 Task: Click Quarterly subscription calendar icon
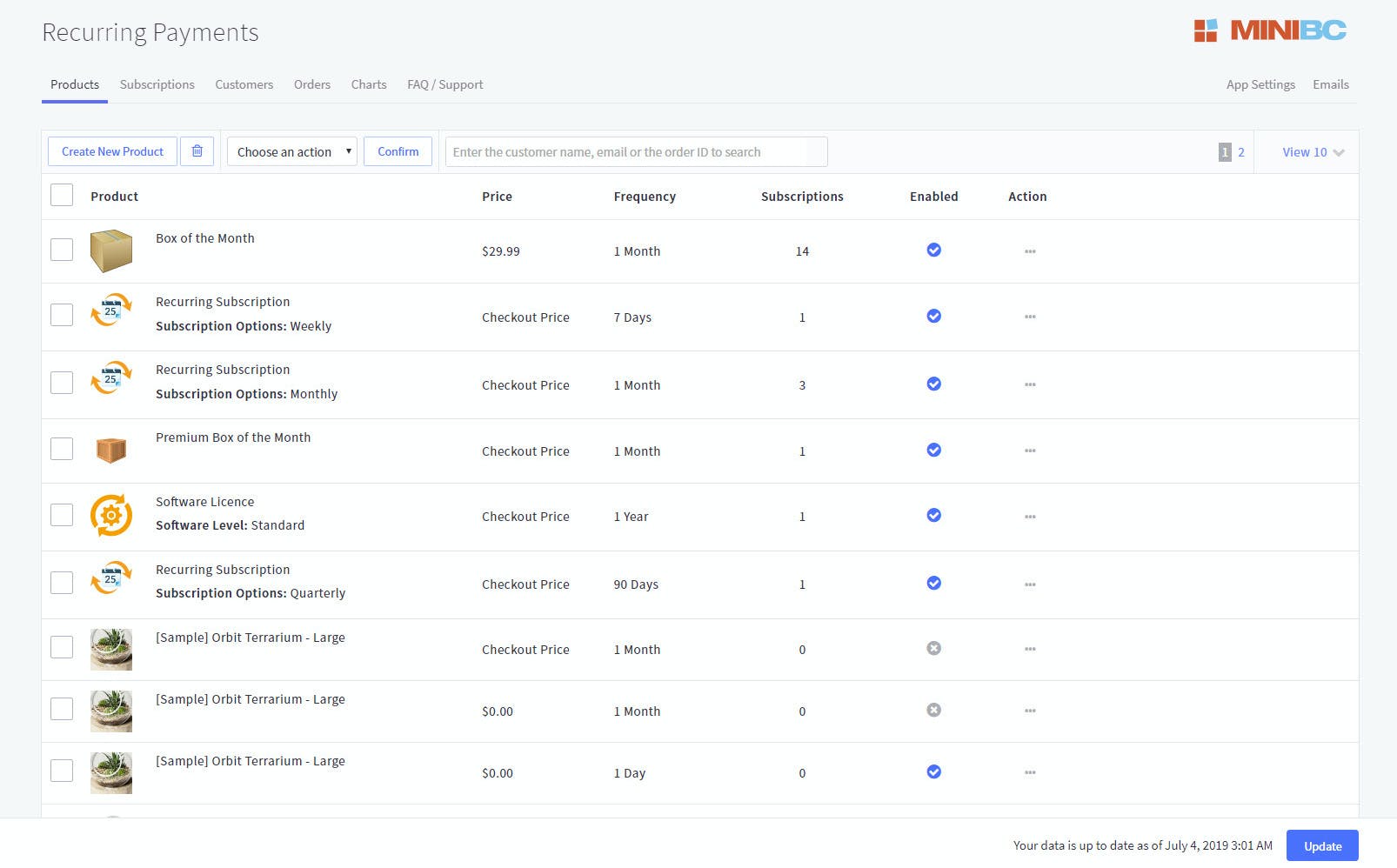111,578
